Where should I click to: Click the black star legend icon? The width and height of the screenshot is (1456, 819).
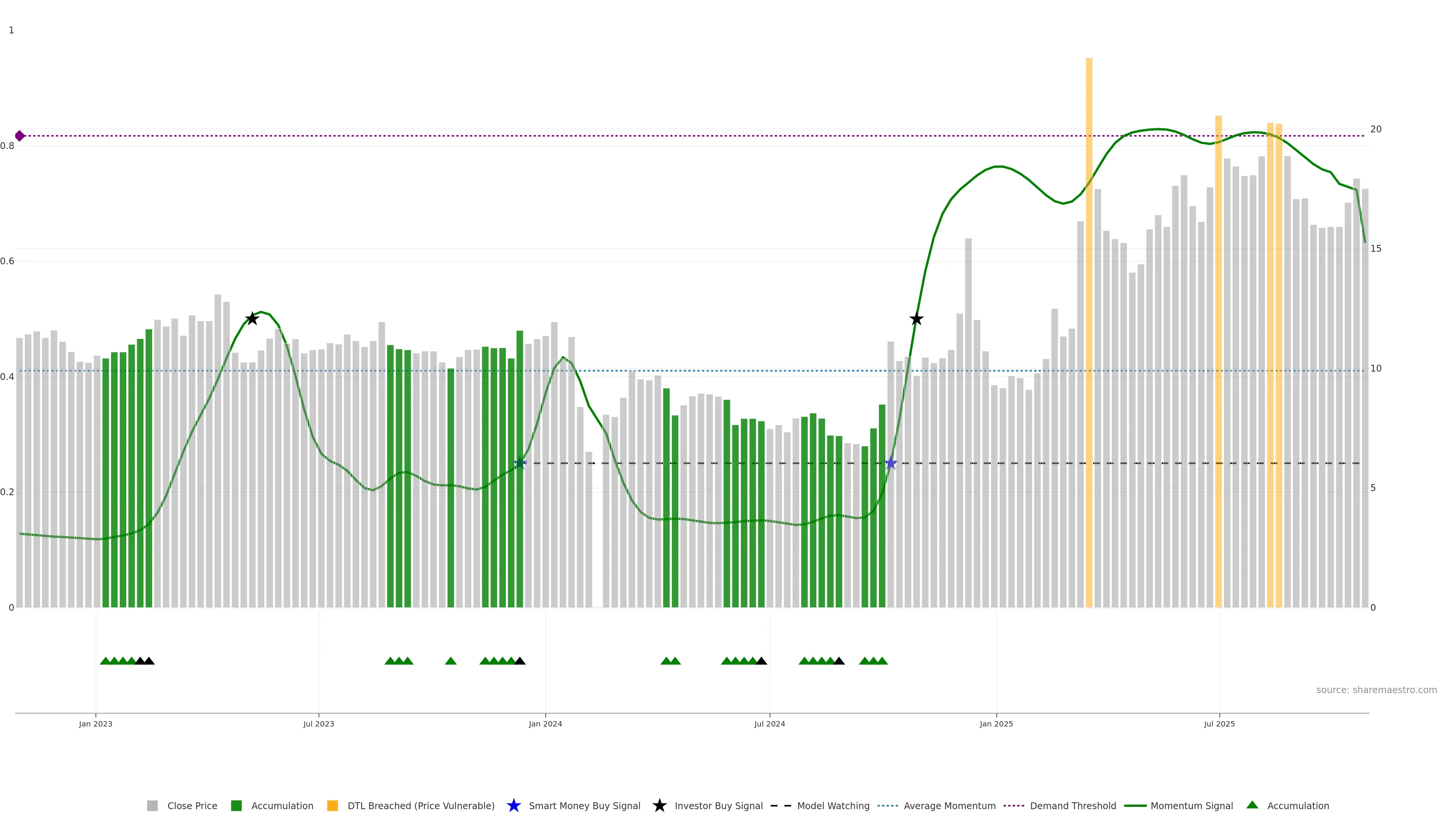tap(660, 805)
